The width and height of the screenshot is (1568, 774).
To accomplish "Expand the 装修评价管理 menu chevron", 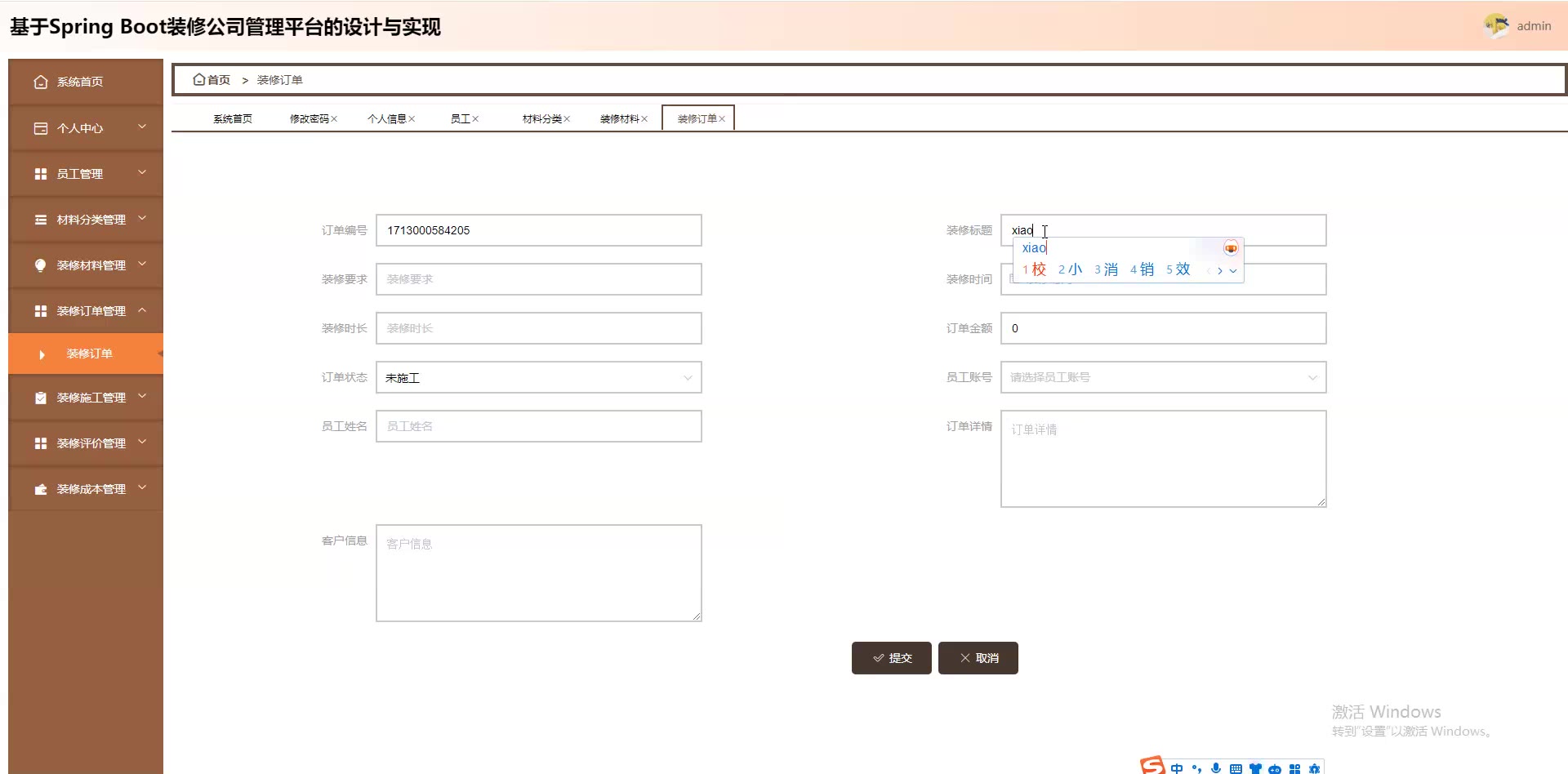I will point(142,442).
